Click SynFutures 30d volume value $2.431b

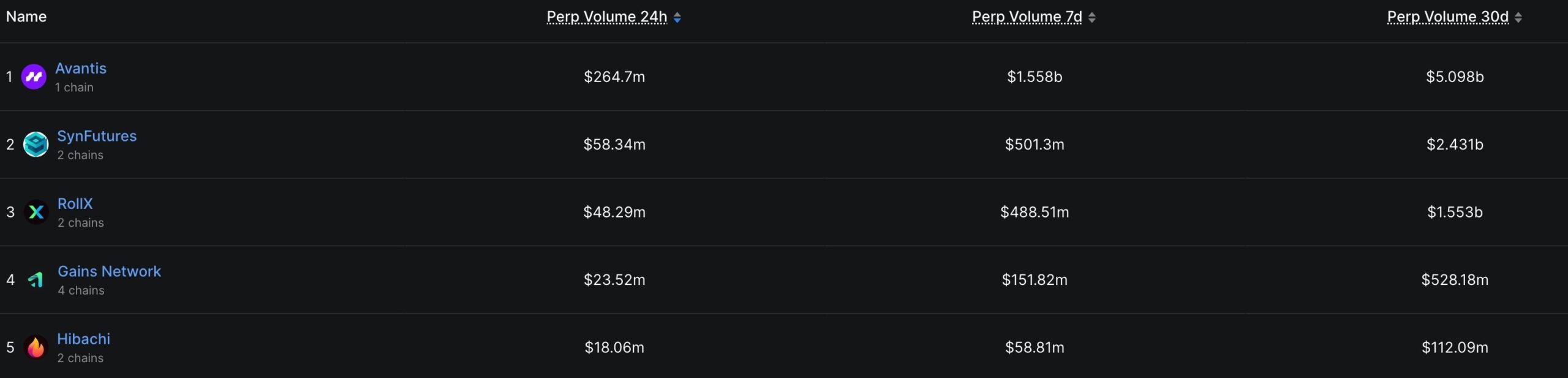1455,145
